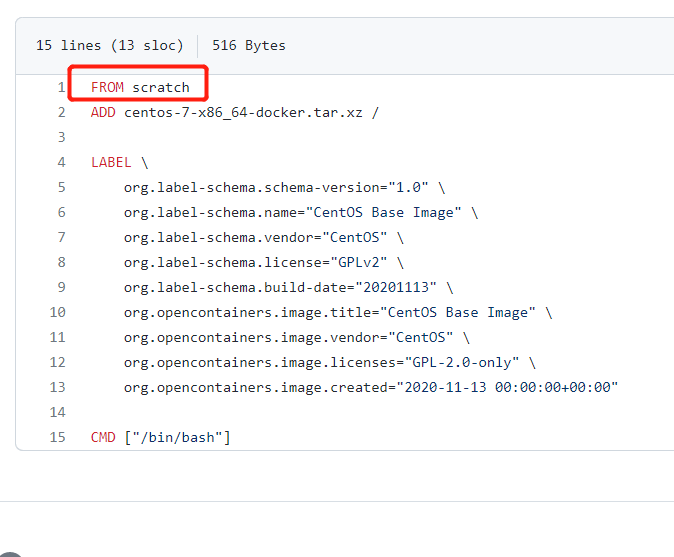Click org.opencontainers.image.vendor line
This screenshot has width=674, height=557.
pos(297,337)
